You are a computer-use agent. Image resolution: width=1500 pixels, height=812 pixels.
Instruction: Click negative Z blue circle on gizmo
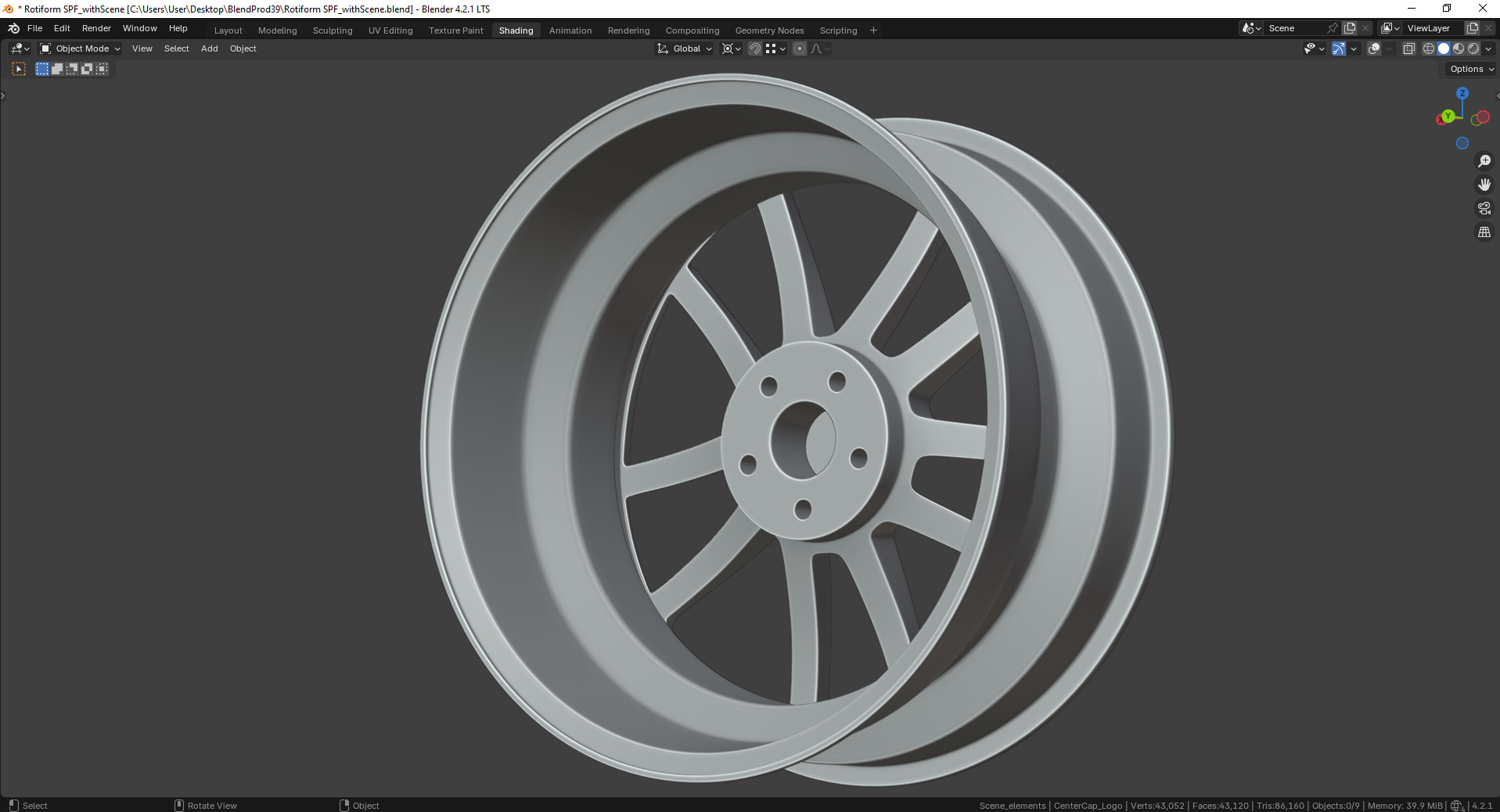click(1462, 143)
